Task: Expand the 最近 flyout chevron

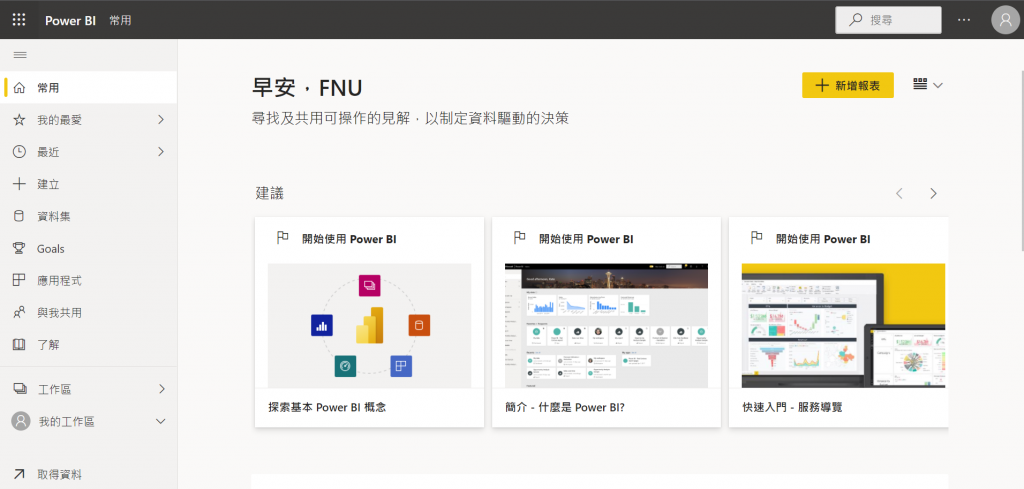Action: [161, 151]
